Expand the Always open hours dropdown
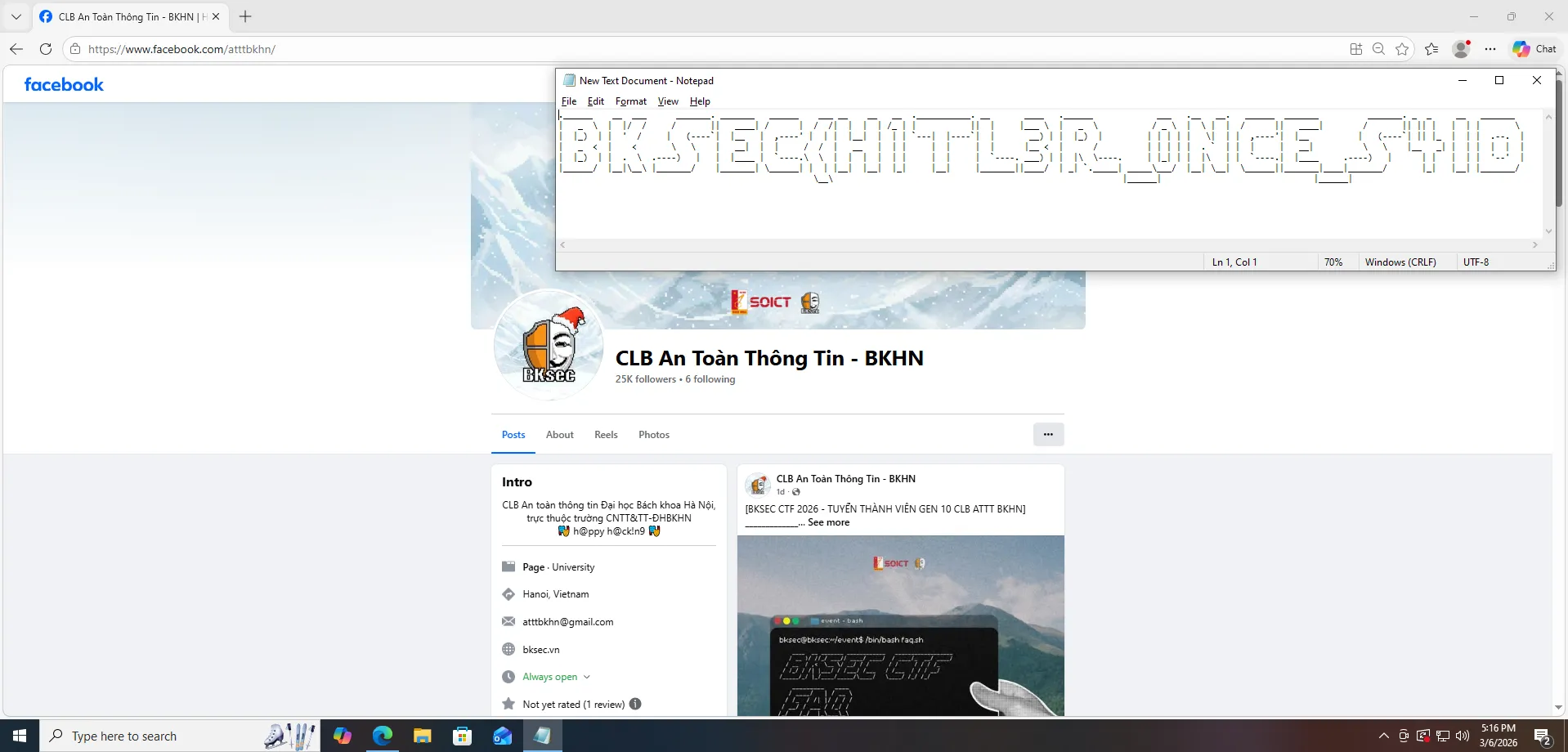This screenshot has height=752, width=1568. point(587,677)
